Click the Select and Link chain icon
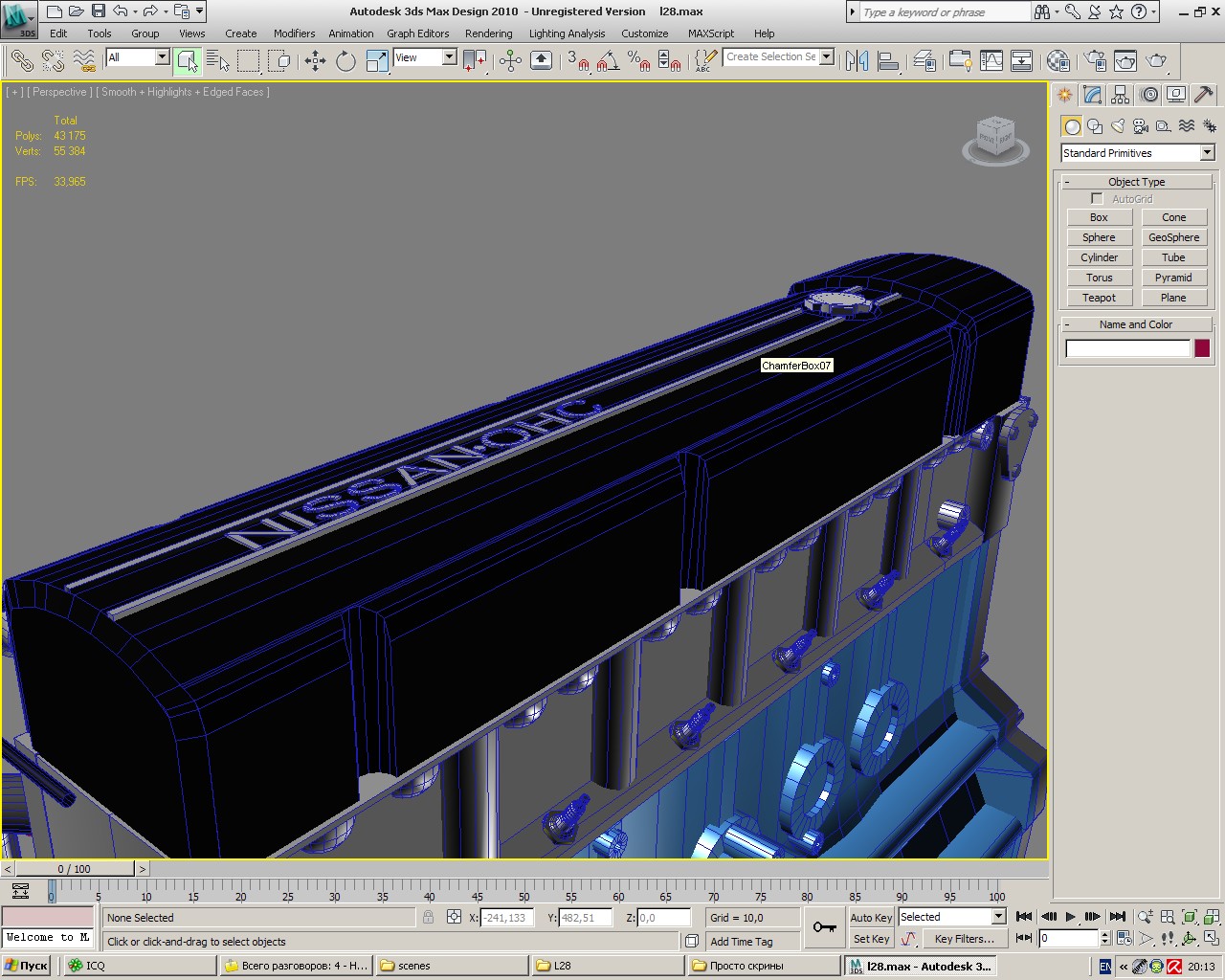This screenshot has width=1225, height=980. point(21,61)
